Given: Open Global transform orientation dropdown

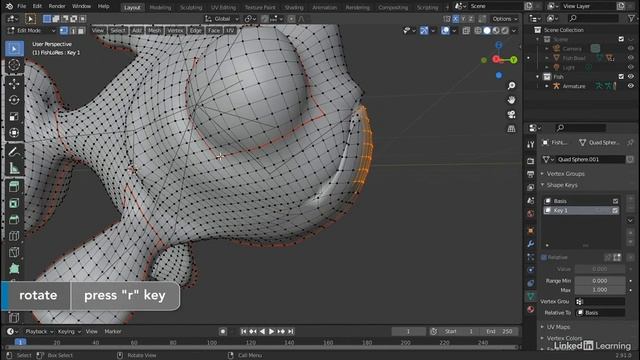Looking at the screenshot, I should [222, 19].
